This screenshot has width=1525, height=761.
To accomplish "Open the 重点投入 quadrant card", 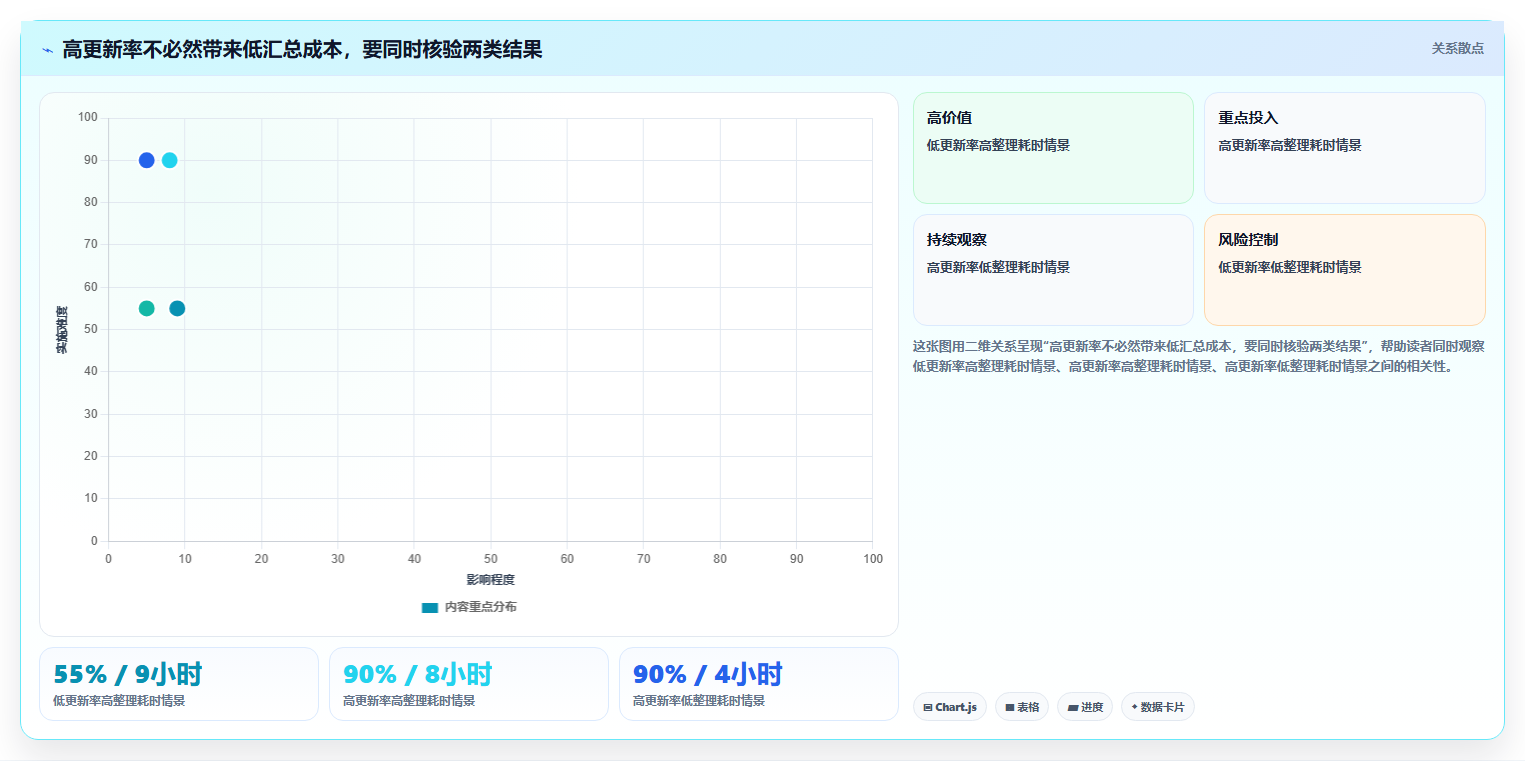I will click(x=1345, y=148).
